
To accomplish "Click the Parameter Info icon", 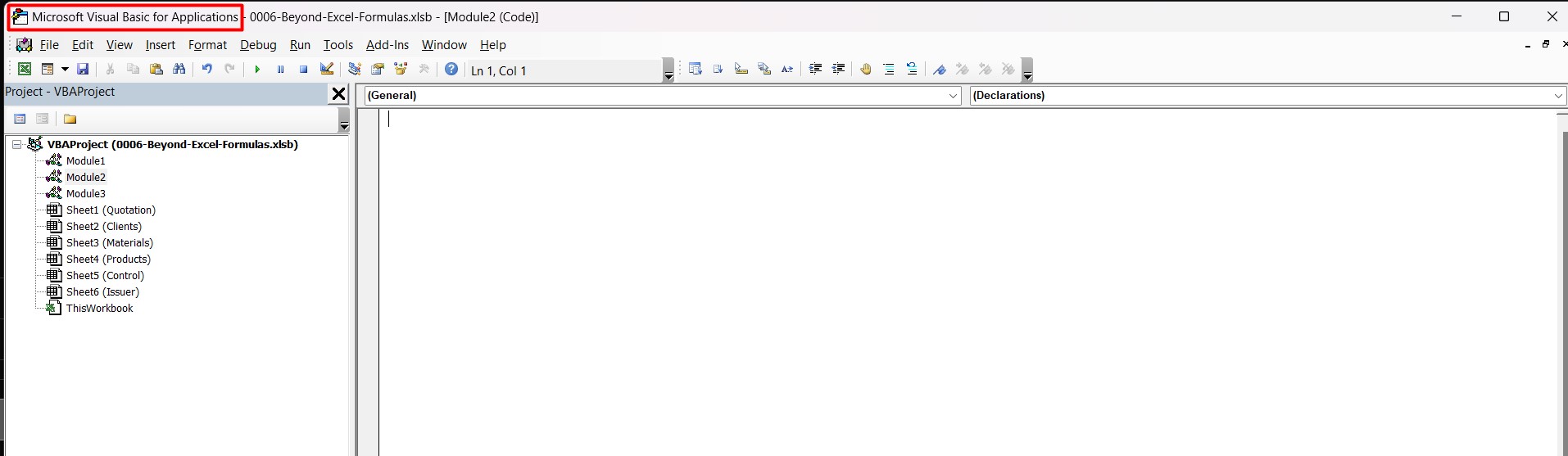I will click(x=764, y=70).
